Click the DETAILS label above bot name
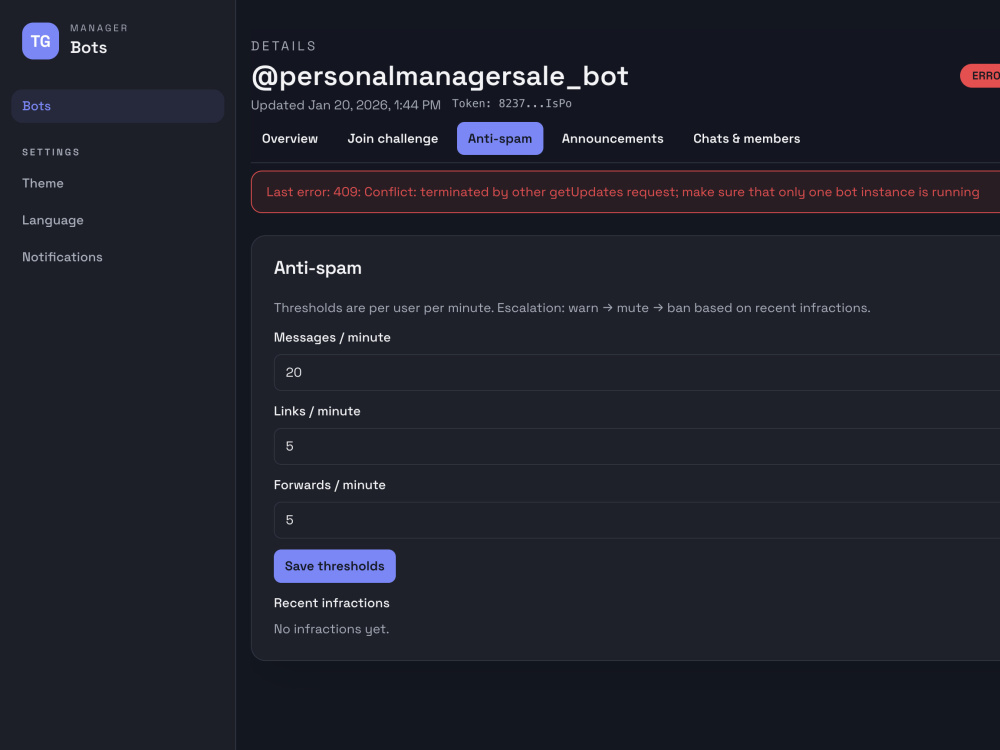This screenshot has width=1000, height=750. click(x=284, y=46)
